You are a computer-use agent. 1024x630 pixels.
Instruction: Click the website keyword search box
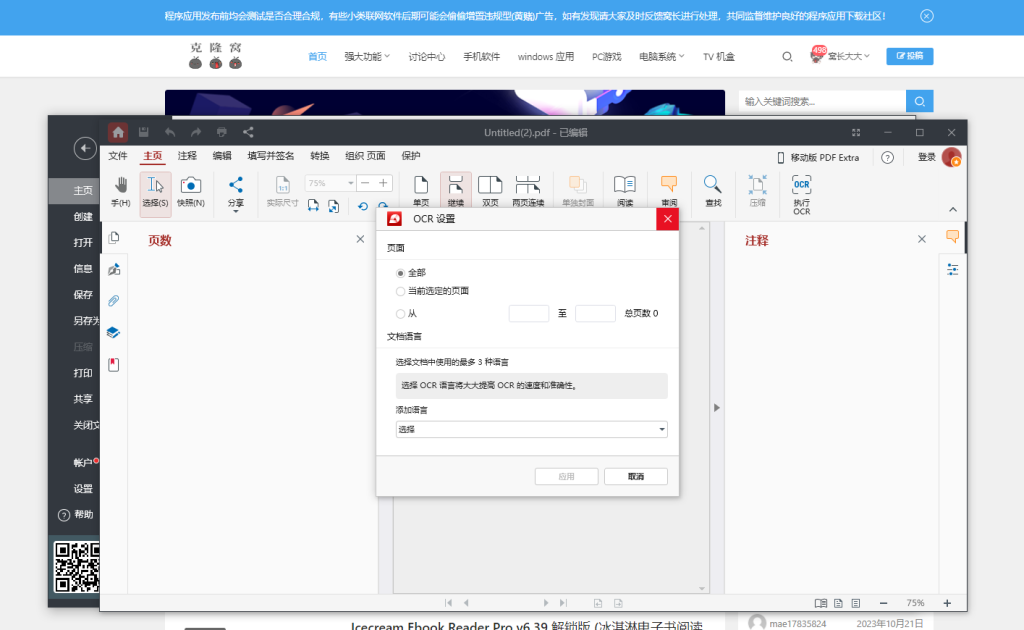[x=822, y=101]
